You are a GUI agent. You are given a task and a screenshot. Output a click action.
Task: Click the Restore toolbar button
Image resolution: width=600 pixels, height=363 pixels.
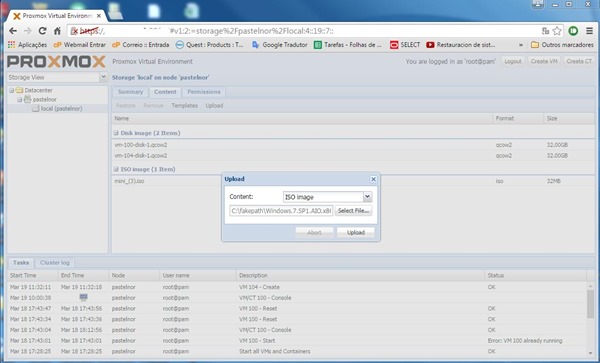coord(126,106)
